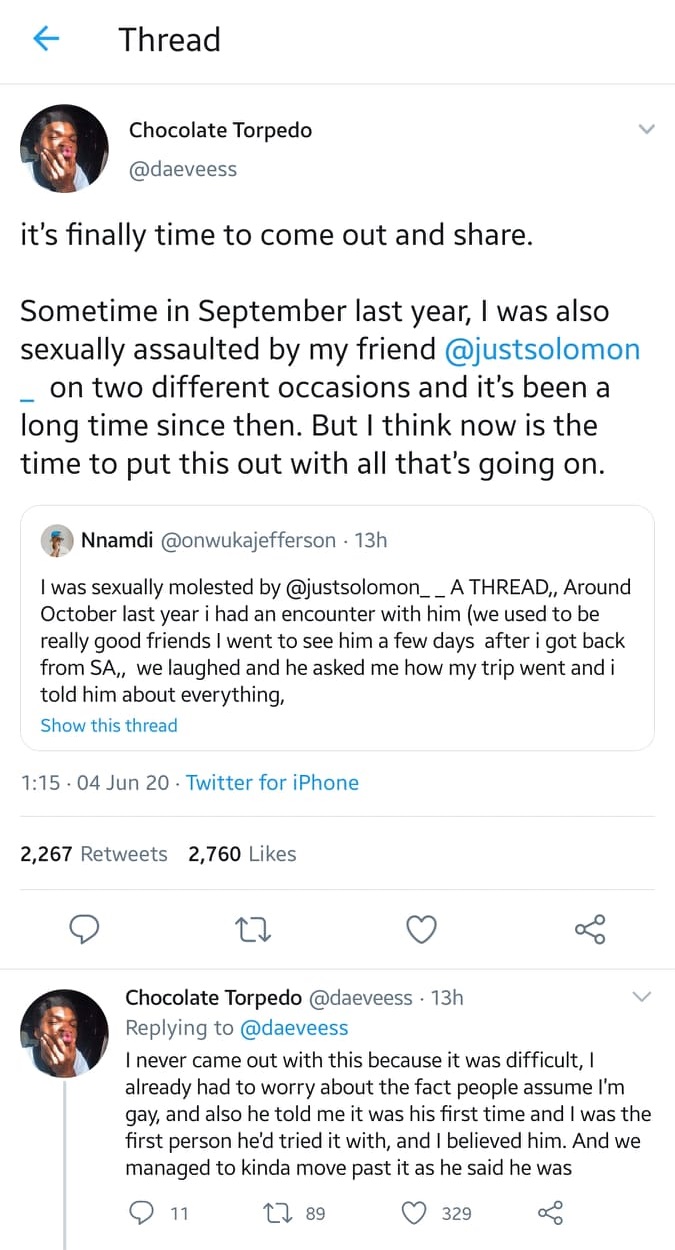Go back using the back arrow
Screen dimensions: 675x1250
pyautogui.click(x=46, y=39)
